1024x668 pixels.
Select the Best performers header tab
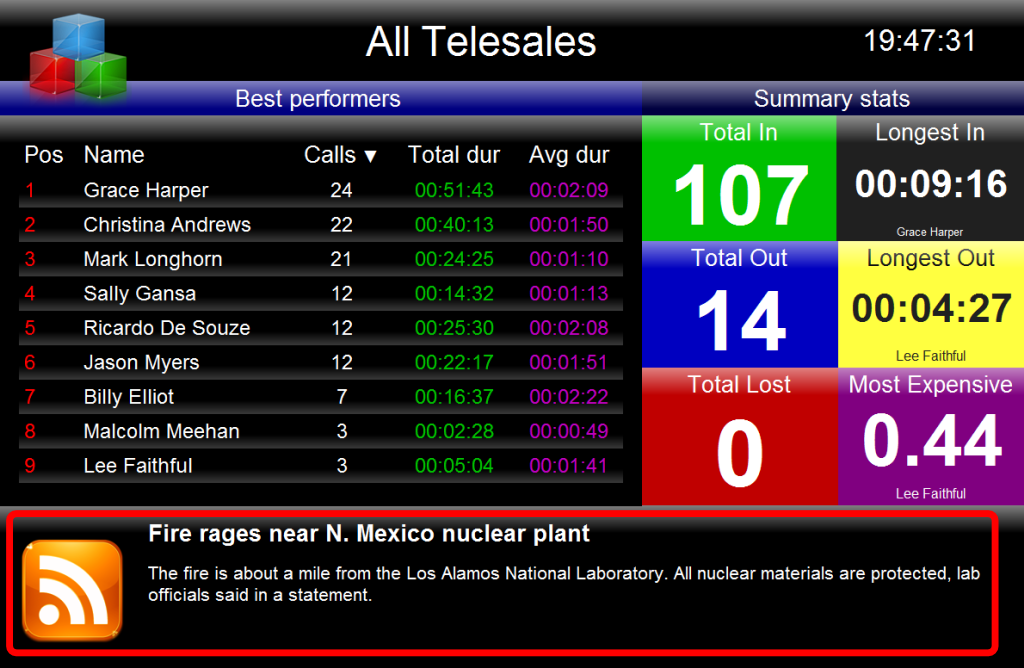tap(318, 99)
